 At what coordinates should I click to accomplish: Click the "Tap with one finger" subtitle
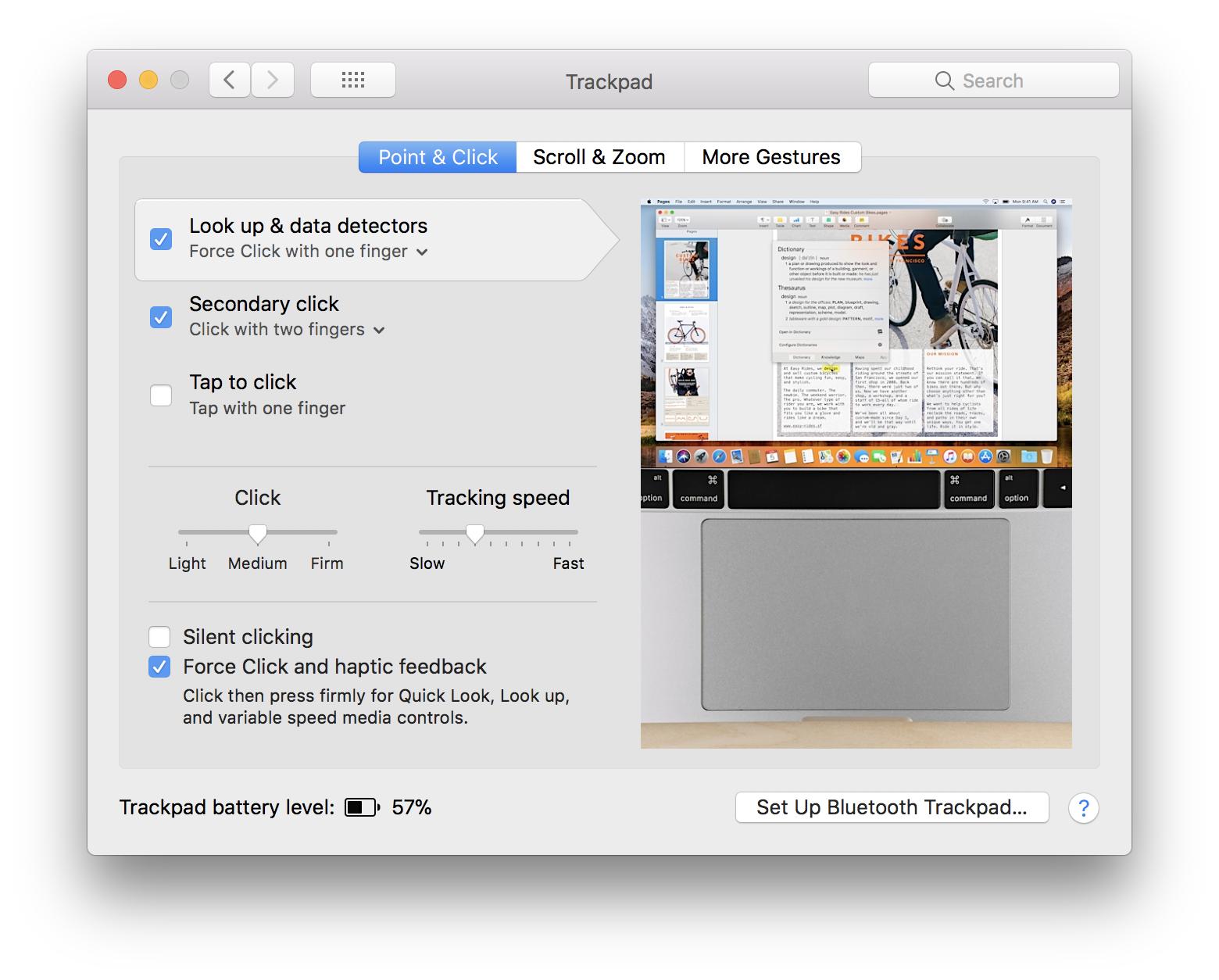click(x=267, y=408)
